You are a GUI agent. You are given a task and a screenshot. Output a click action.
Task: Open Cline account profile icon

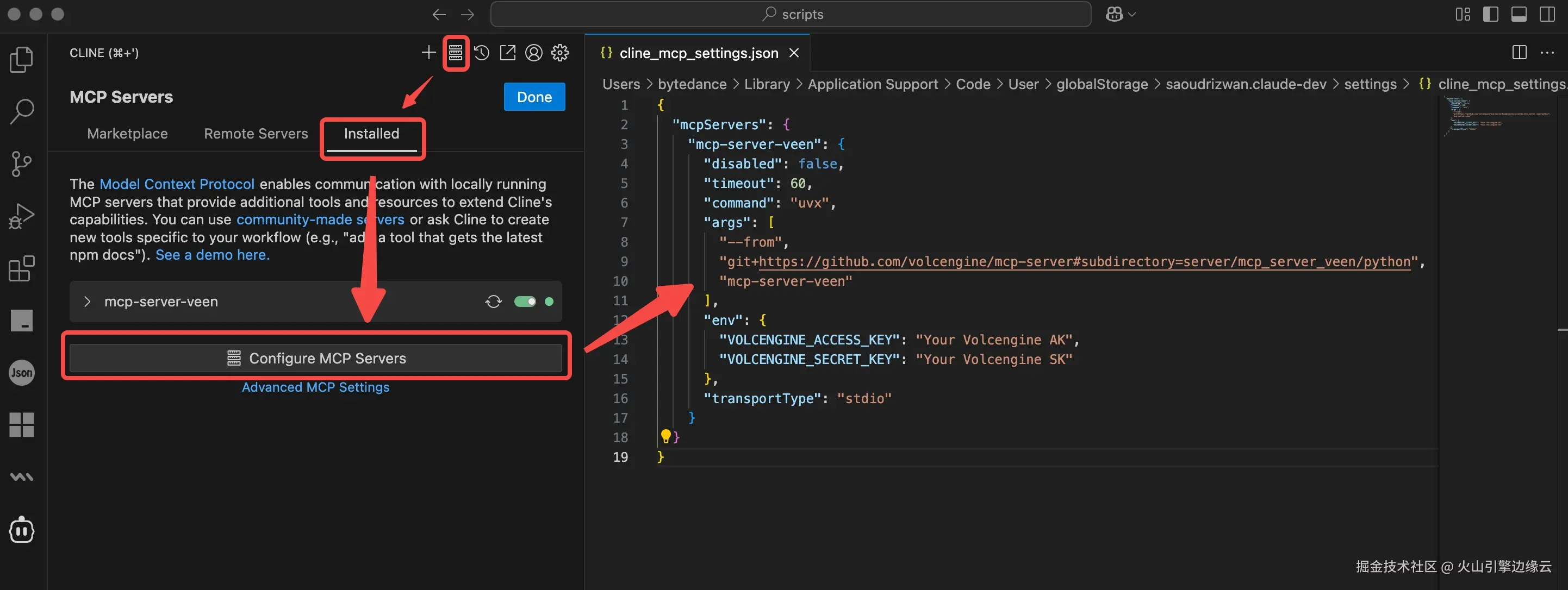(534, 53)
